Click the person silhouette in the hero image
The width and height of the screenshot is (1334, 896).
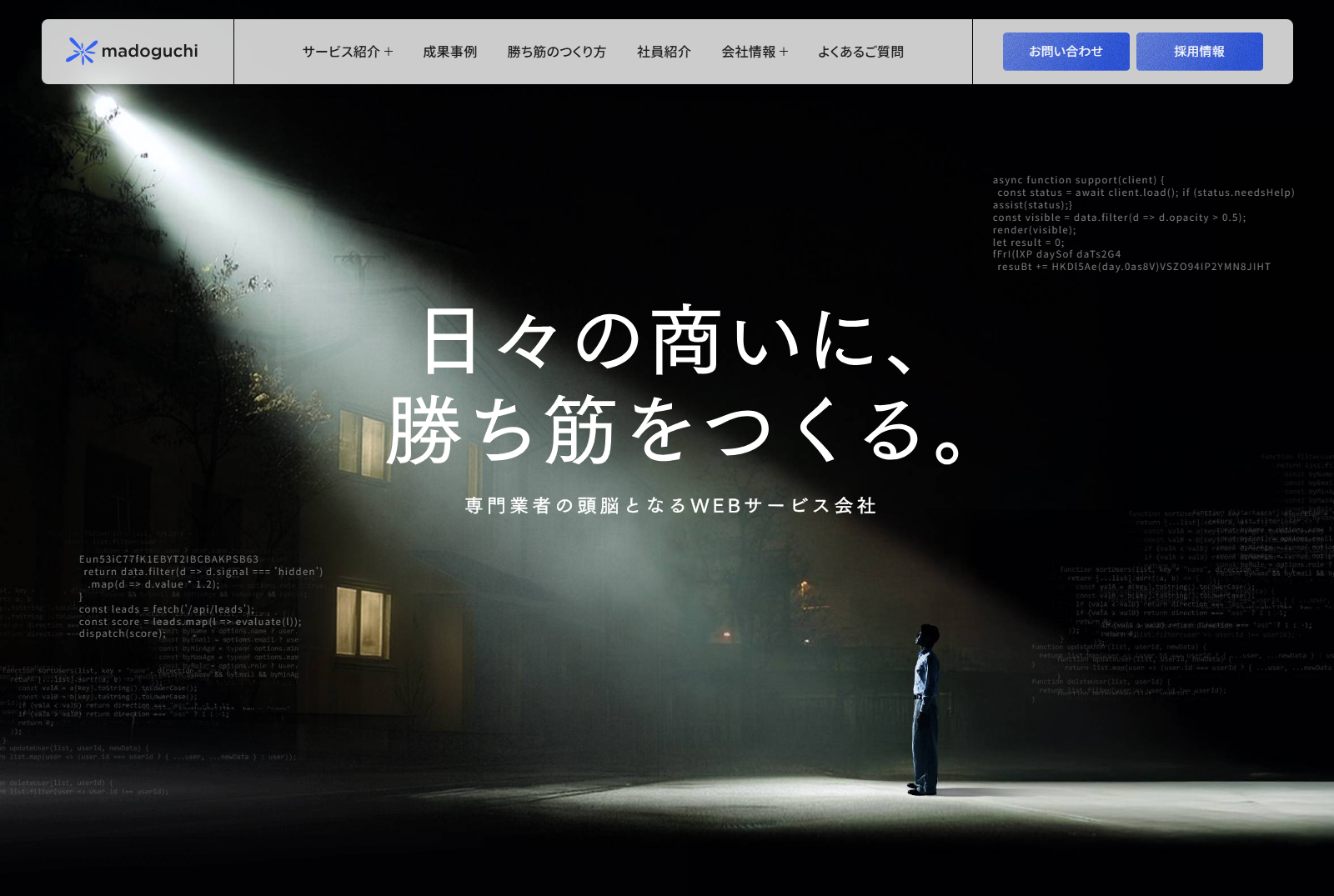922,708
